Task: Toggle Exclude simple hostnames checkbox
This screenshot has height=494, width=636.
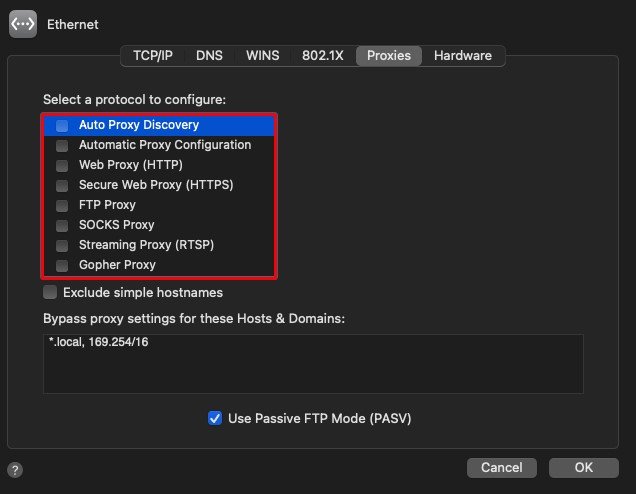Action: pyautogui.click(x=50, y=293)
